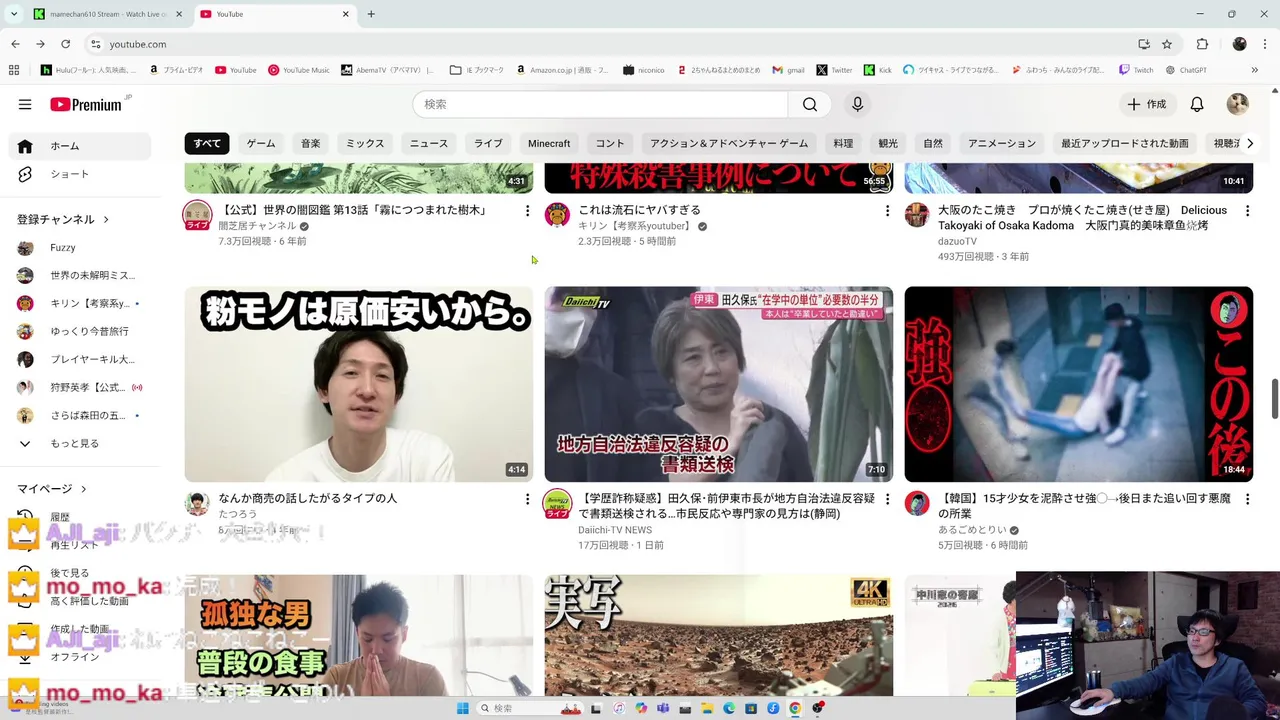The width and height of the screenshot is (1280, 720).
Task: Select the 料理 filter chip
Action: [843, 143]
